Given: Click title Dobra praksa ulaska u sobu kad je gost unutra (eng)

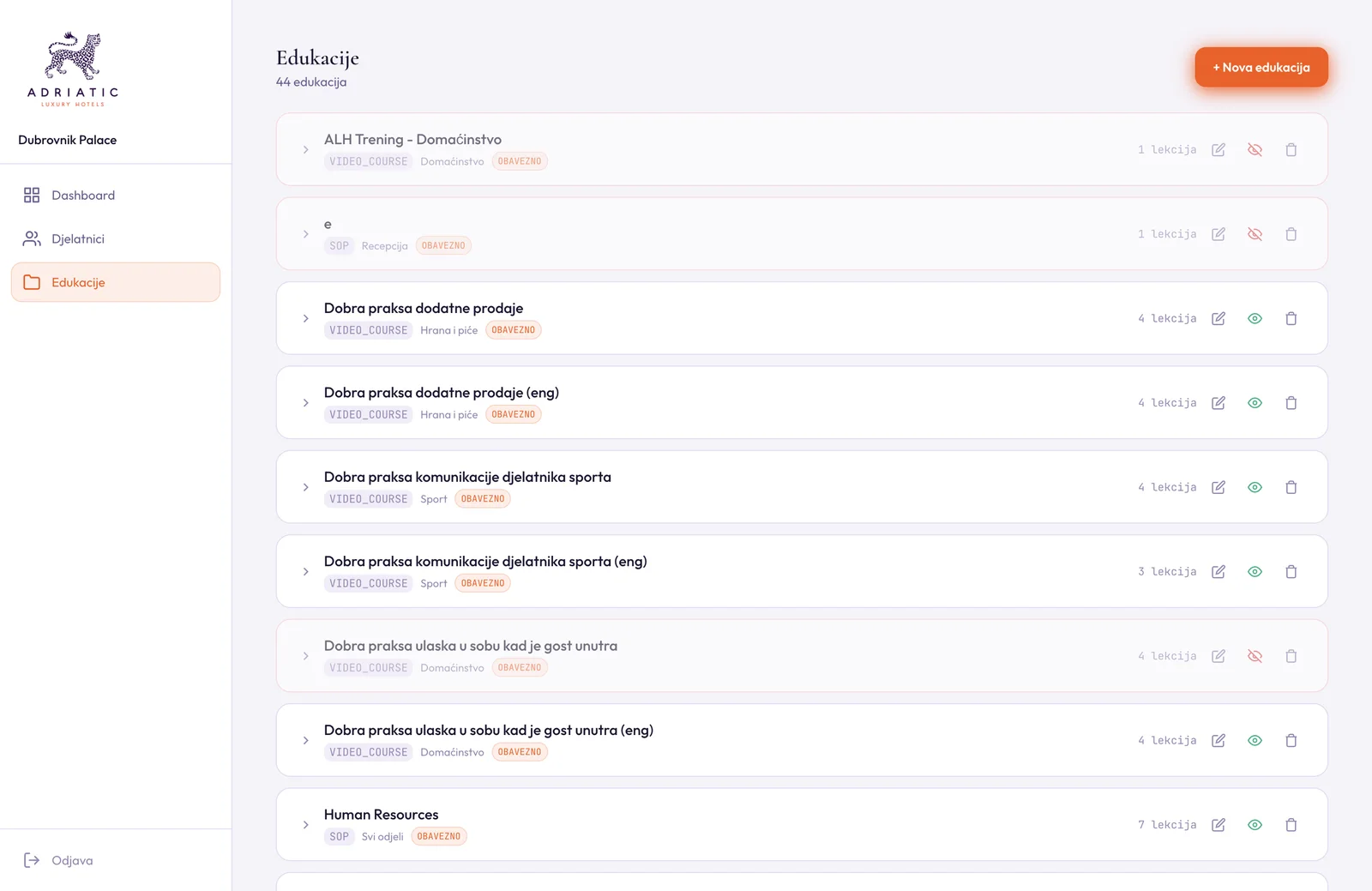Looking at the screenshot, I should coord(489,731).
